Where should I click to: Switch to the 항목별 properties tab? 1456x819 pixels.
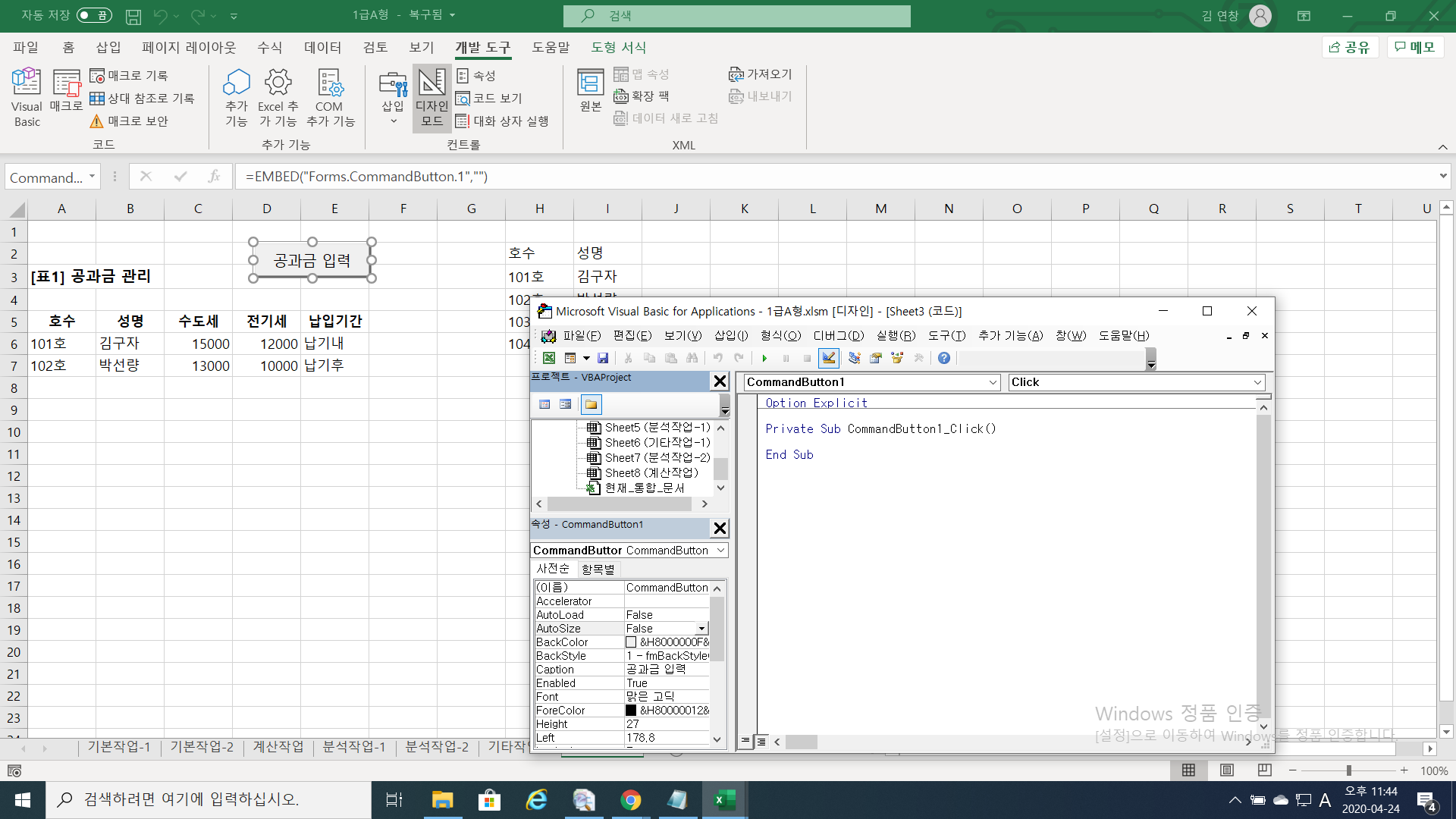[598, 569]
